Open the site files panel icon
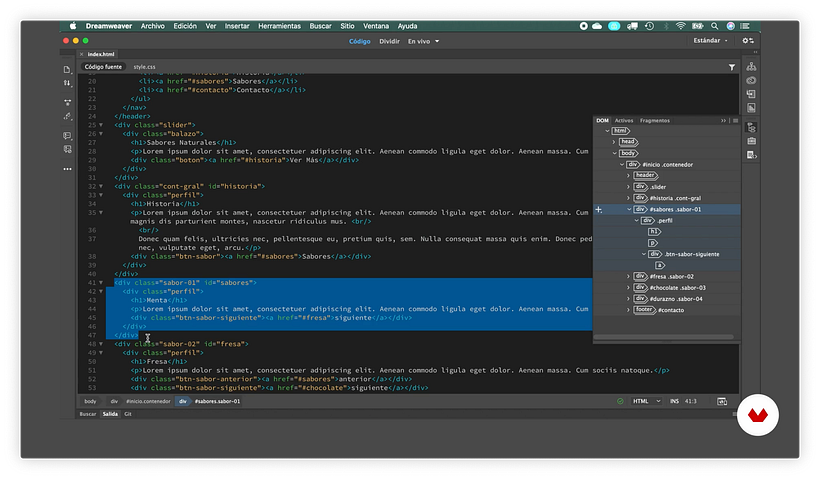The image size is (820, 479). point(751,66)
